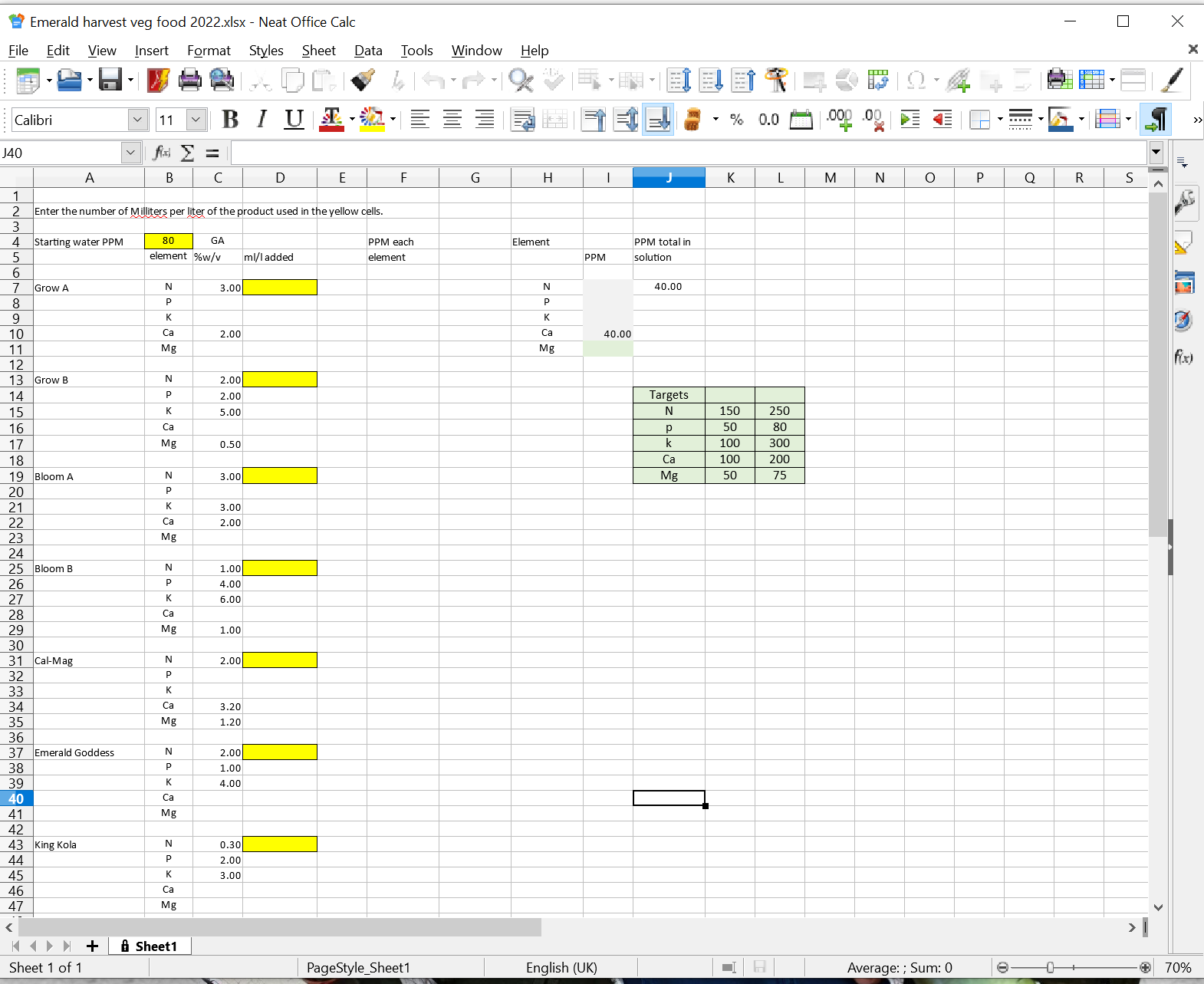Viewport: 1204px width, 984px height.
Task: Open sidebar Navigator compass icon
Action: (1184, 320)
